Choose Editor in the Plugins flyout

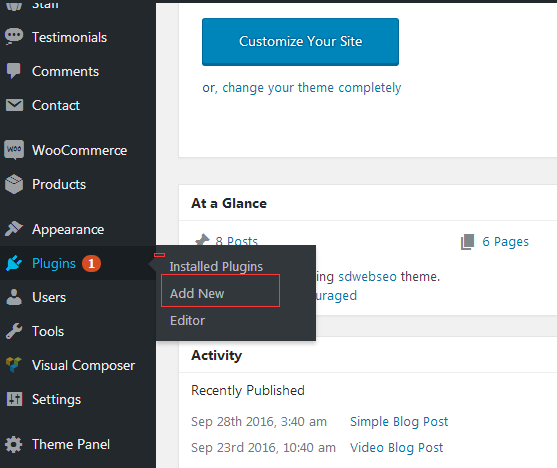tap(188, 321)
